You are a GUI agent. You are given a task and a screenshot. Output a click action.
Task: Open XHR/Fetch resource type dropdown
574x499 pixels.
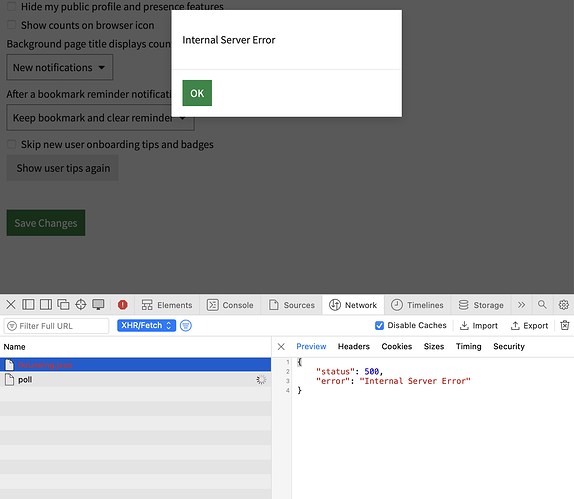(x=146, y=325)
